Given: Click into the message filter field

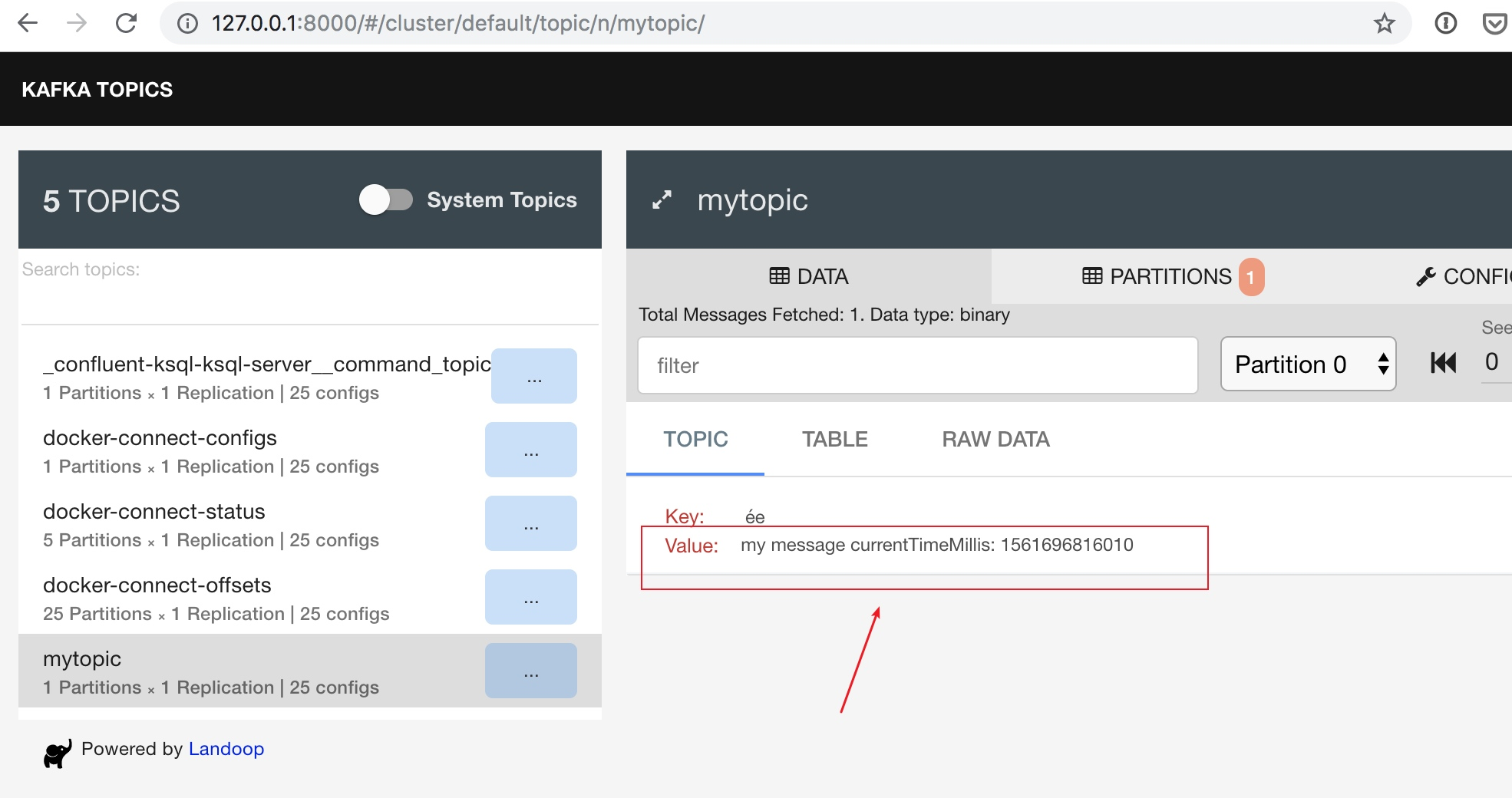Looking at the screenshot, I should click(918, 365).
